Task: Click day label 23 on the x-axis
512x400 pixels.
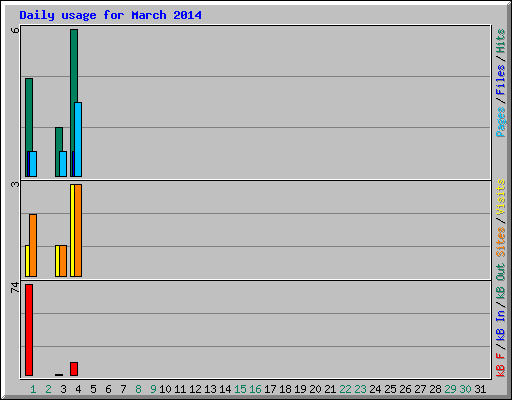Action: (360, 389)
